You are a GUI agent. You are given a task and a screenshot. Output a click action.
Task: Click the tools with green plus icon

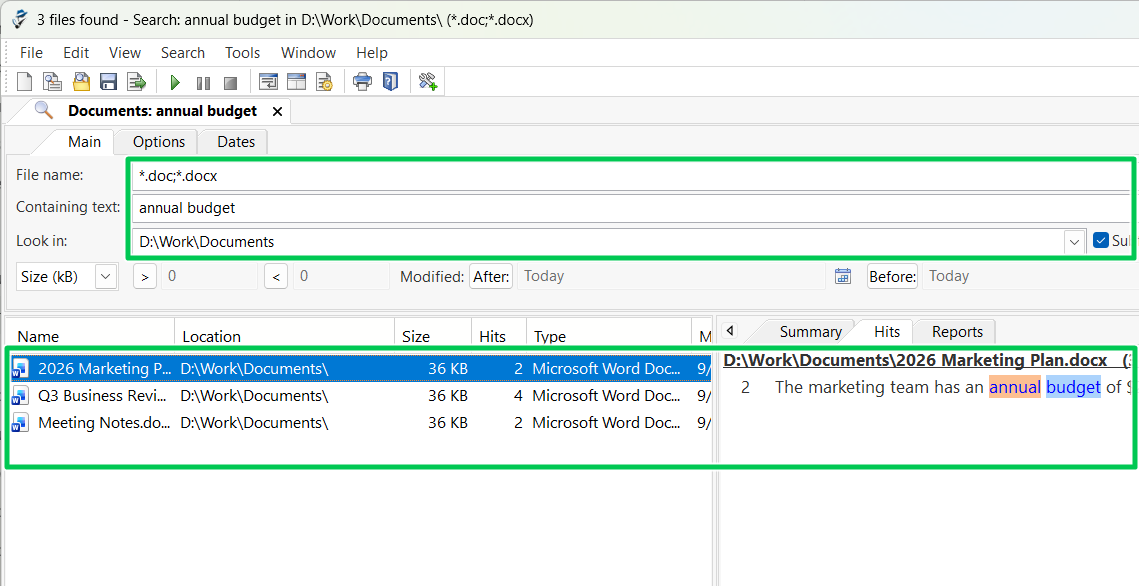tap(428, 81)
